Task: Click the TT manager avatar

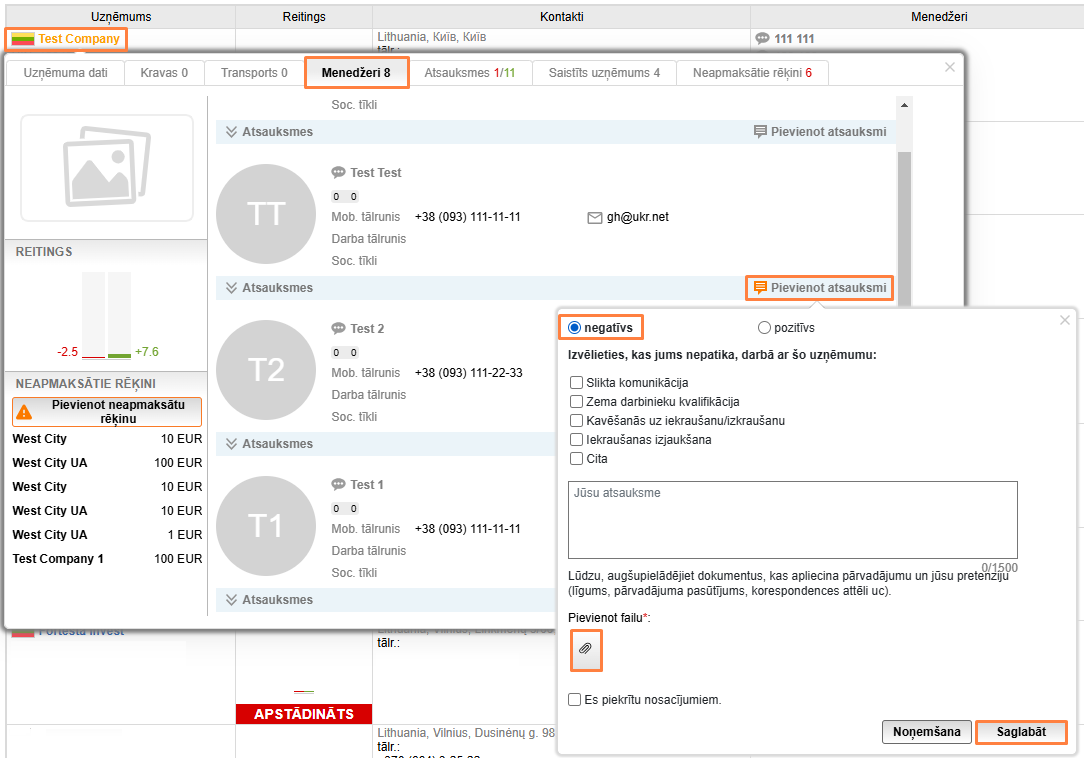Action: coord(265,214)
